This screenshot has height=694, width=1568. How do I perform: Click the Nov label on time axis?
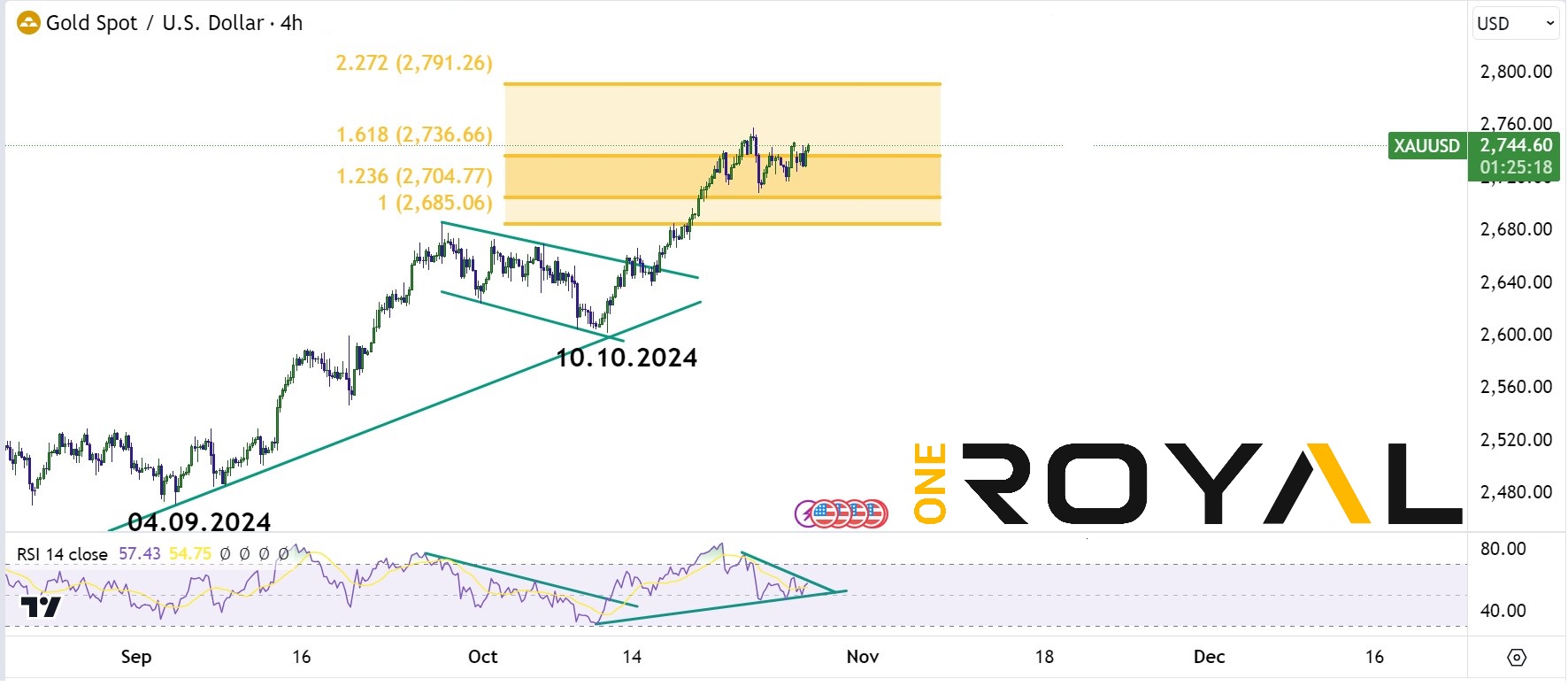tap(863, 657)
